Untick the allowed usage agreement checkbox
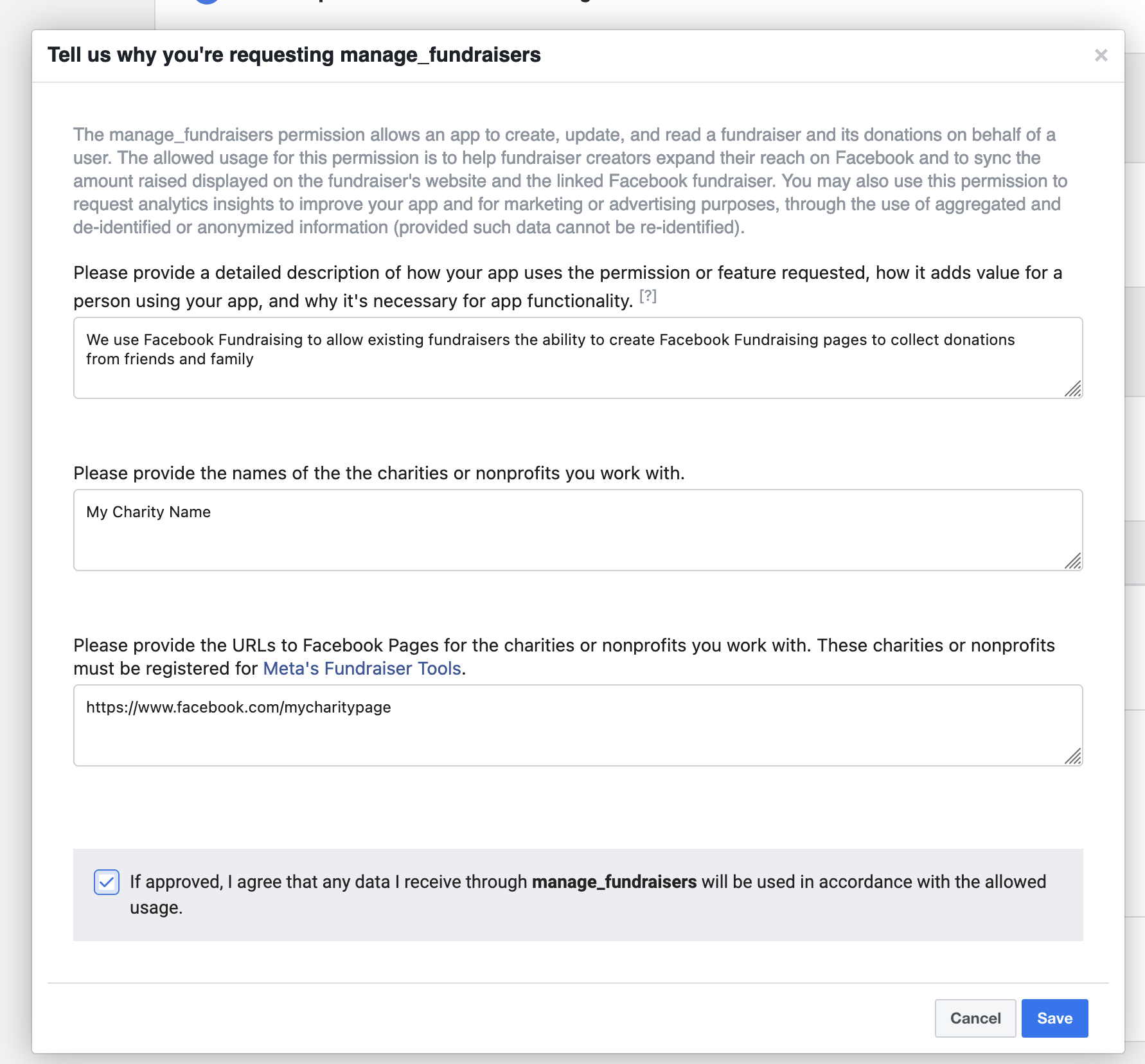The image size is (1145, 1064). coord(107,882)
